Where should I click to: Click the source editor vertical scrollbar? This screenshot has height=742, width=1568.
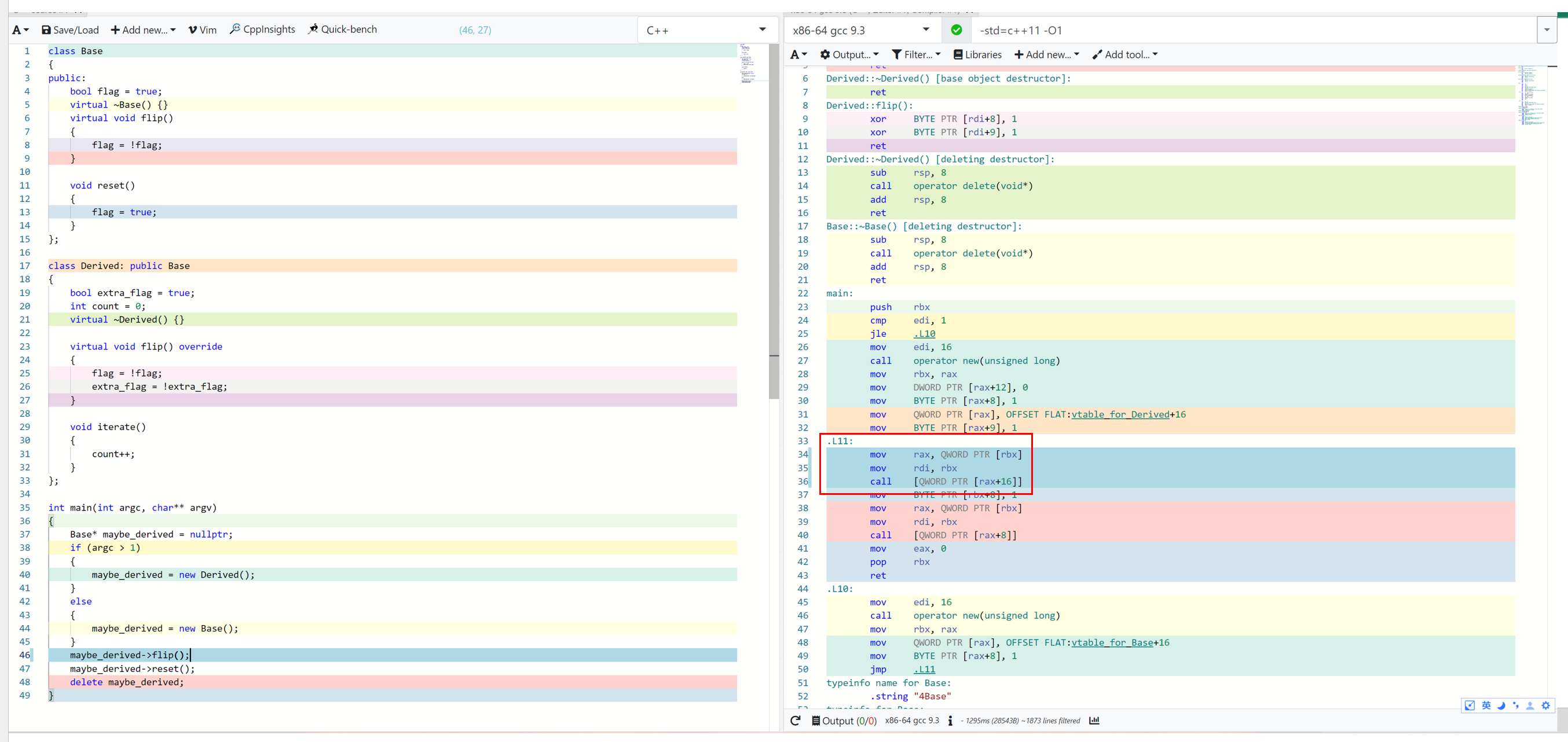(x=774, y=219)
